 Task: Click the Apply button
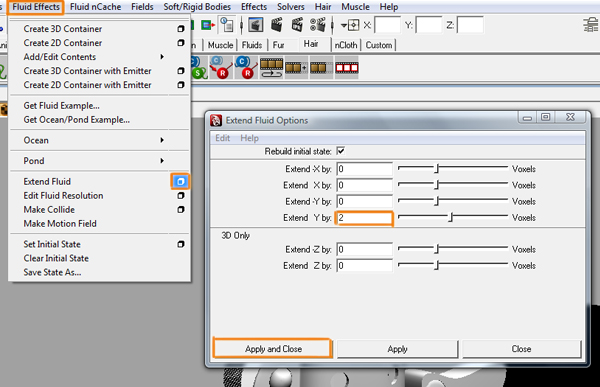point(397,349)
